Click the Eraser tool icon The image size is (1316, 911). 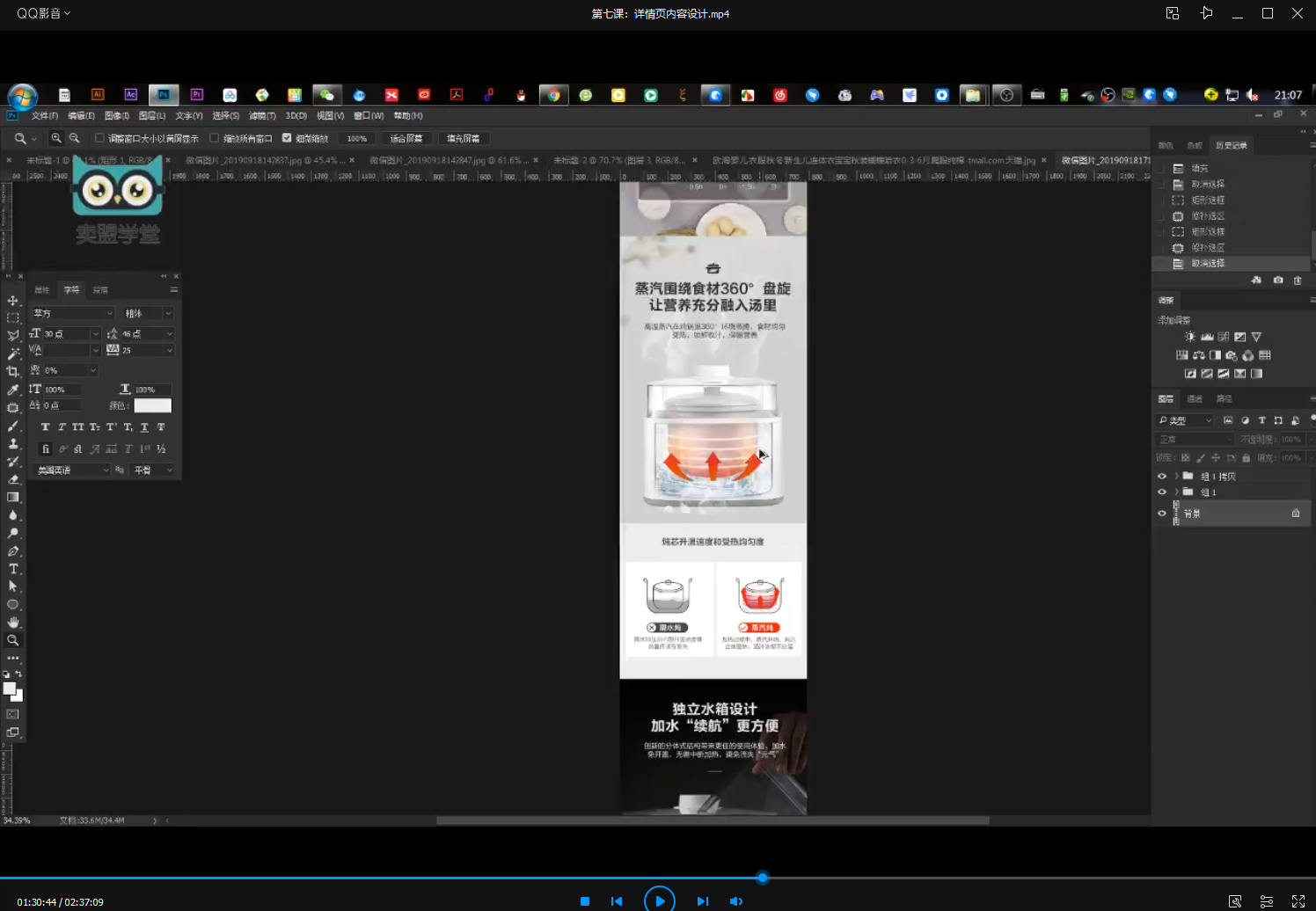12,479
